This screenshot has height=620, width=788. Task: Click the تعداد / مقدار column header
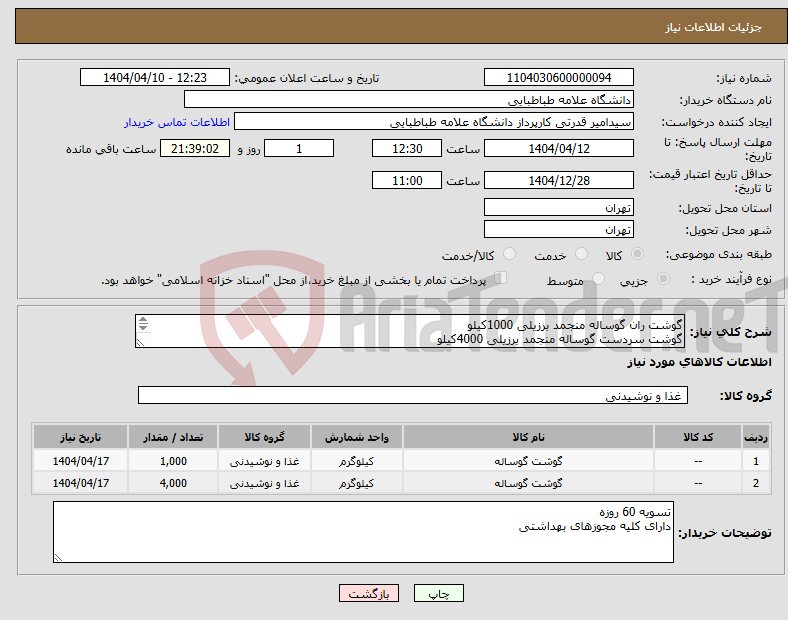click(x=173, y=437)
